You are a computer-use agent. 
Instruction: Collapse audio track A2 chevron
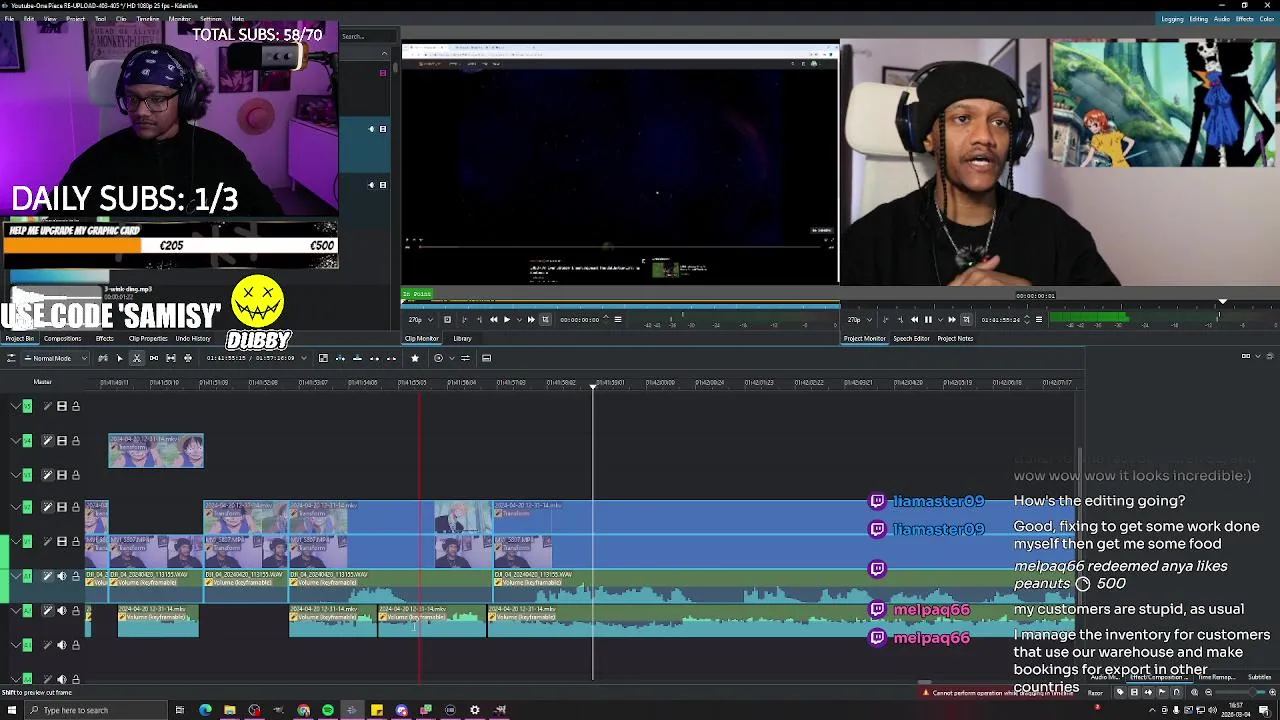click(15, 609)
